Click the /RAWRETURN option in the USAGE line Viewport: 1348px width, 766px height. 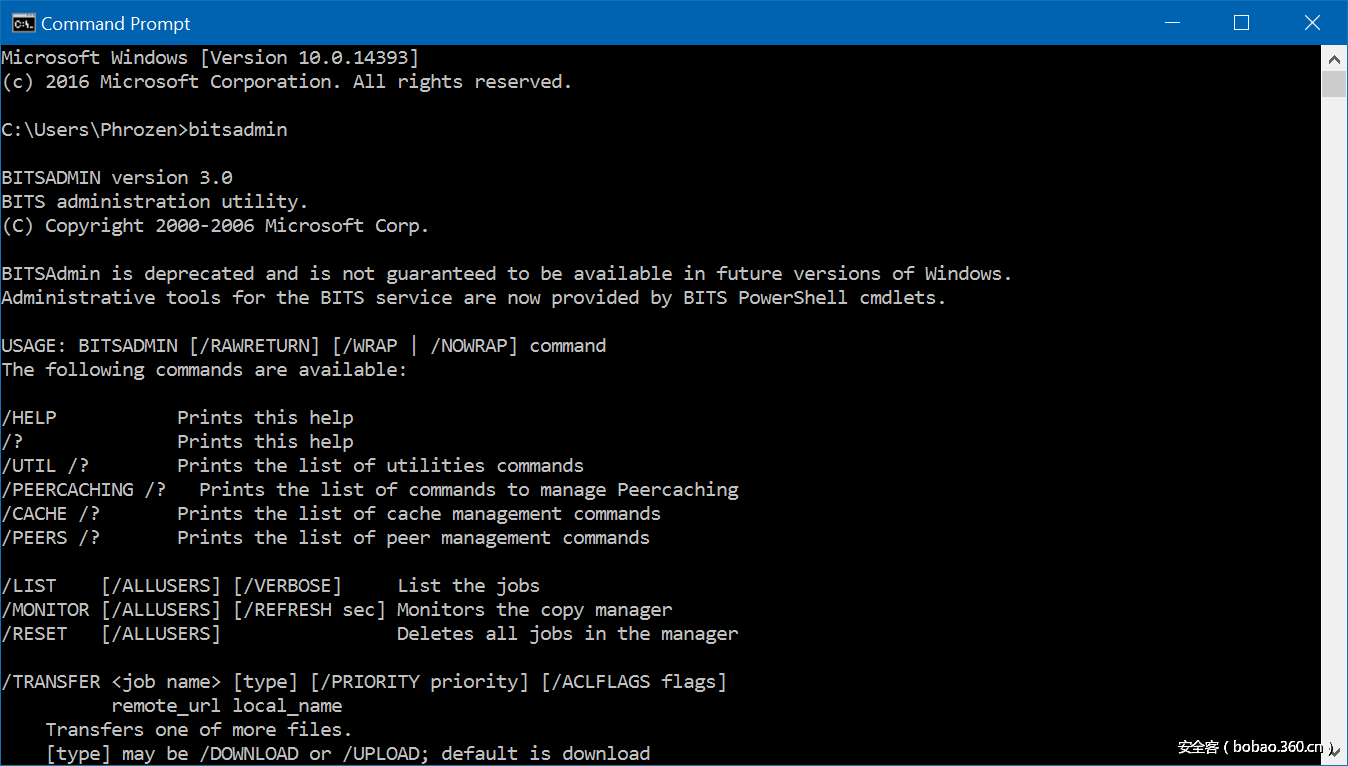coord(259,346)
